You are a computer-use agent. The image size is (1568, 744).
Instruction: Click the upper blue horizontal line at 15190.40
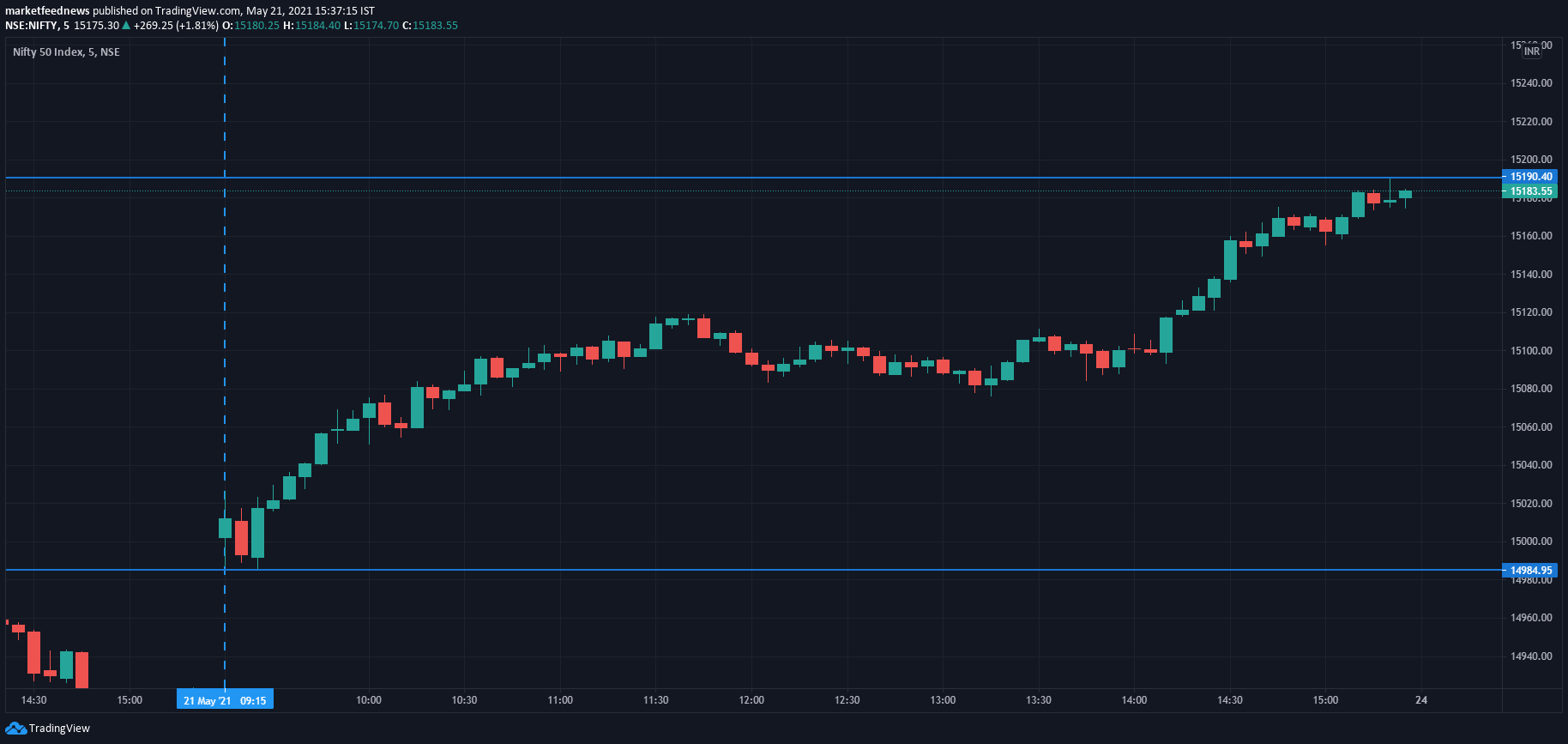click(772, 178)
